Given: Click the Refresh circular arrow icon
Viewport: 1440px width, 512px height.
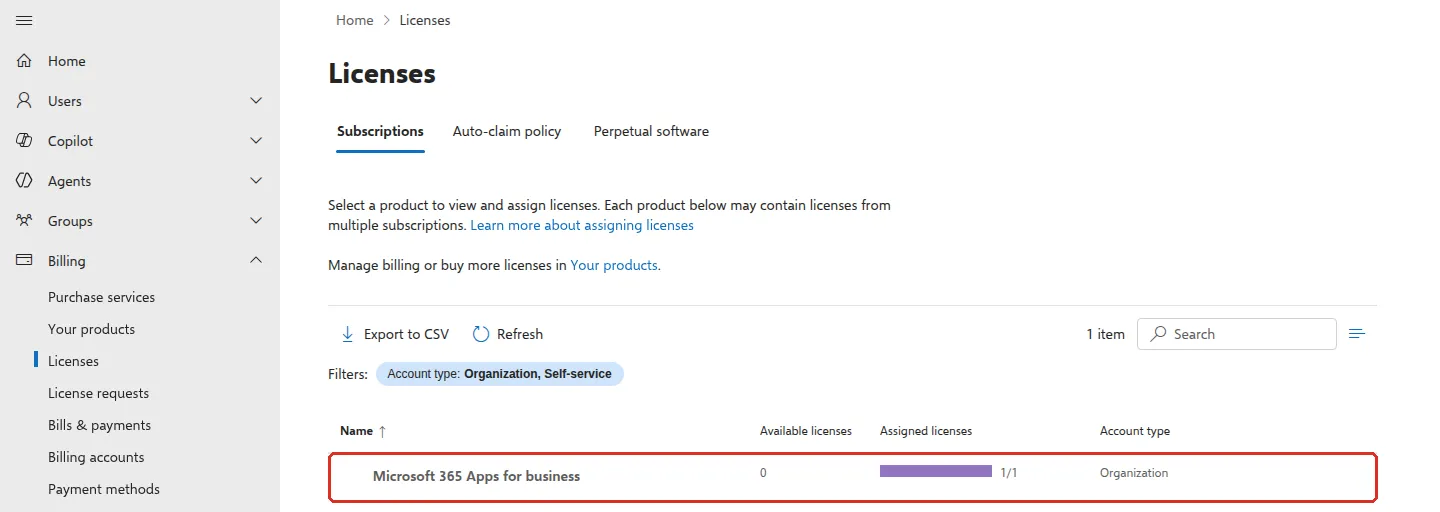Looking at the screenshot, I should [481, 334].
